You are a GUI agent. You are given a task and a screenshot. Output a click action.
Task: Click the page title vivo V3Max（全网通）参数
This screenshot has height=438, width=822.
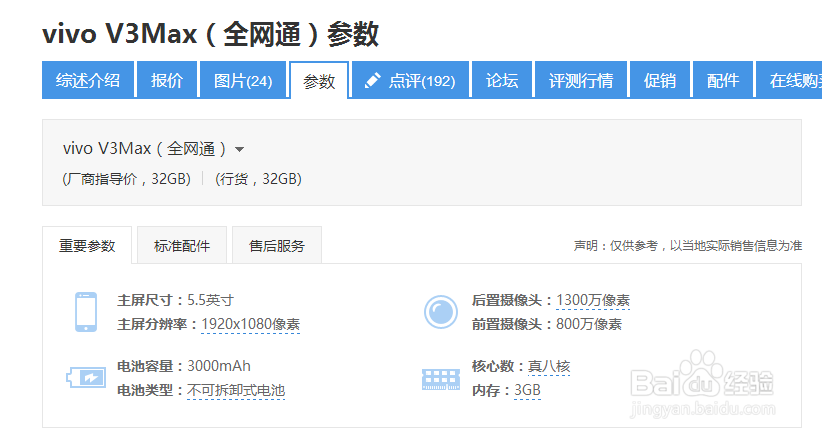tap(210, 35)
